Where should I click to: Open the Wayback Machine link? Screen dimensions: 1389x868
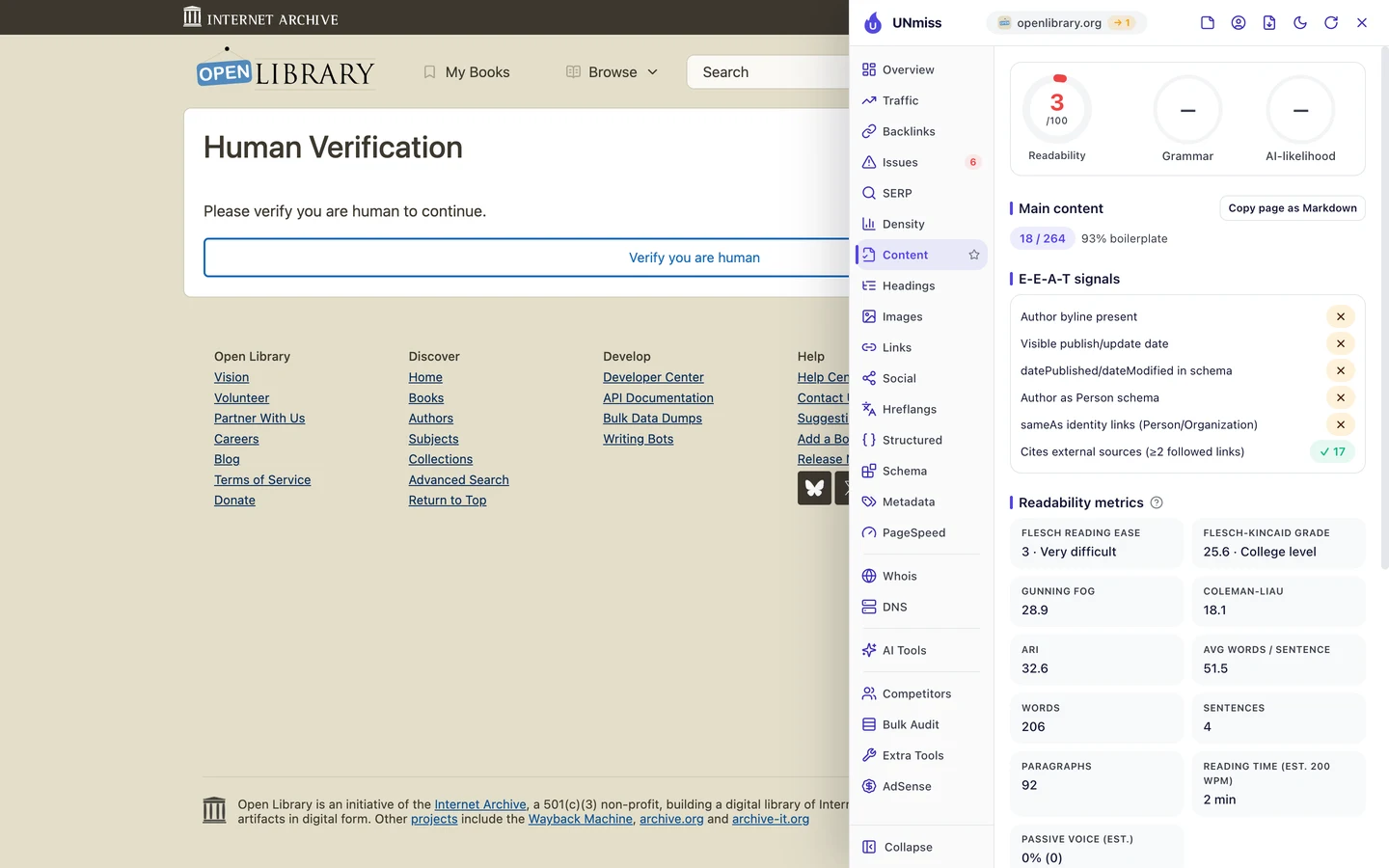tap(581, 819)
